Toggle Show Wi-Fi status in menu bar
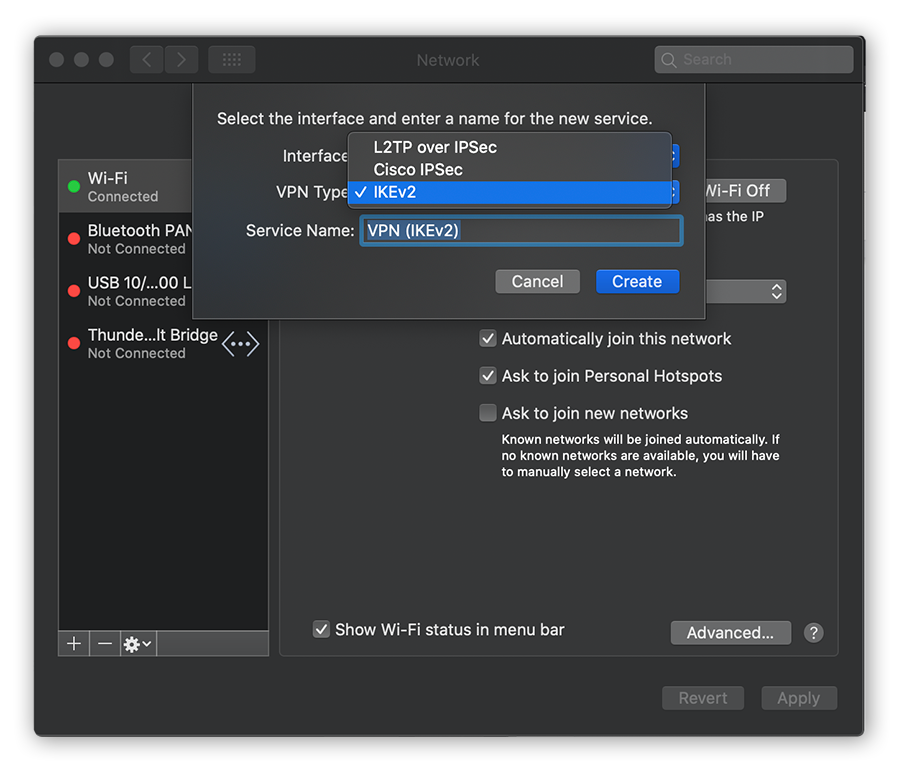The width and height of the screenshot is (900, 771). [x=321, y=629]
